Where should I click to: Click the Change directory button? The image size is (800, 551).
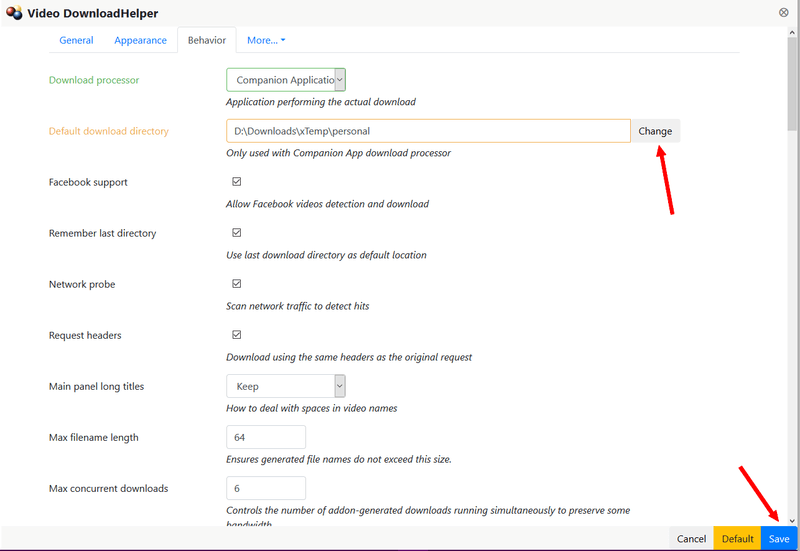(x=655, y=131)
